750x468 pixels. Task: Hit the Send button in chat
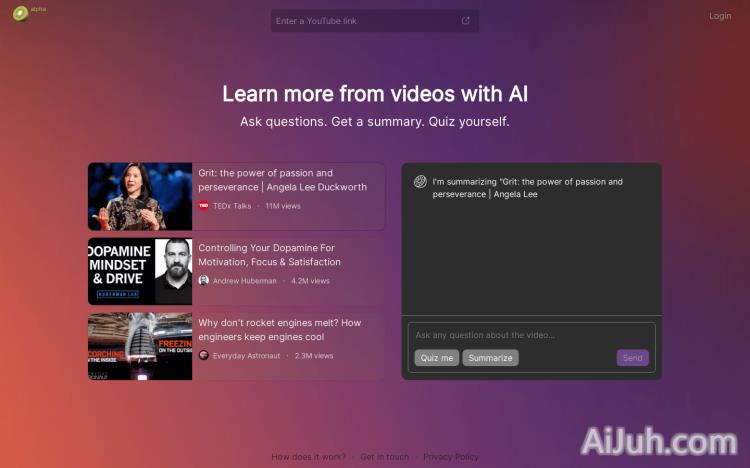coord(632,358)
